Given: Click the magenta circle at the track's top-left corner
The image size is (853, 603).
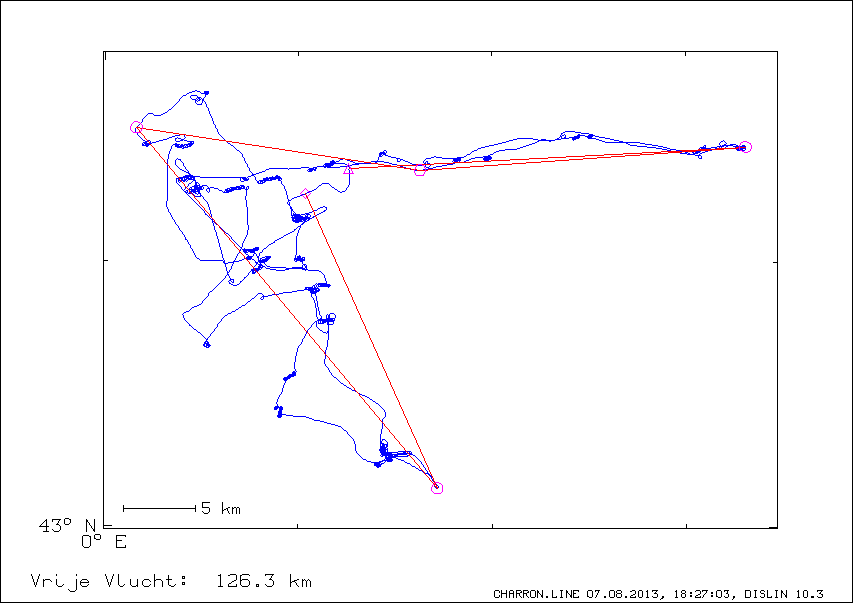Looking at the screenshot, I should point(136,127).
